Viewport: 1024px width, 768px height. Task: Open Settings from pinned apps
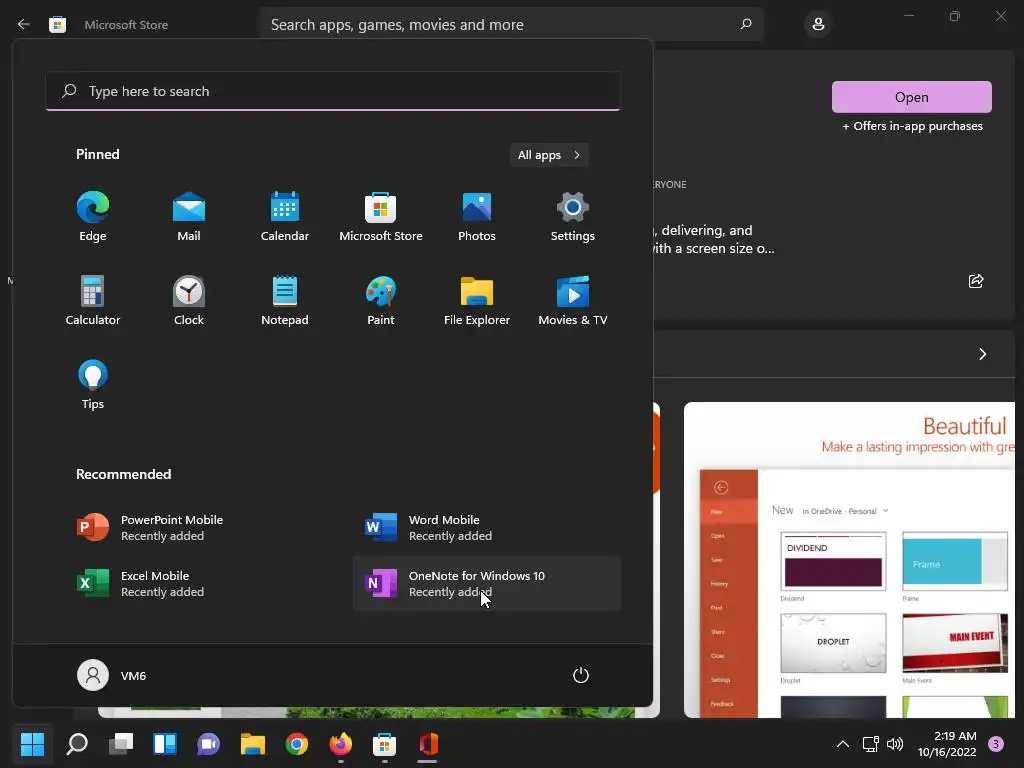point(573,217)
